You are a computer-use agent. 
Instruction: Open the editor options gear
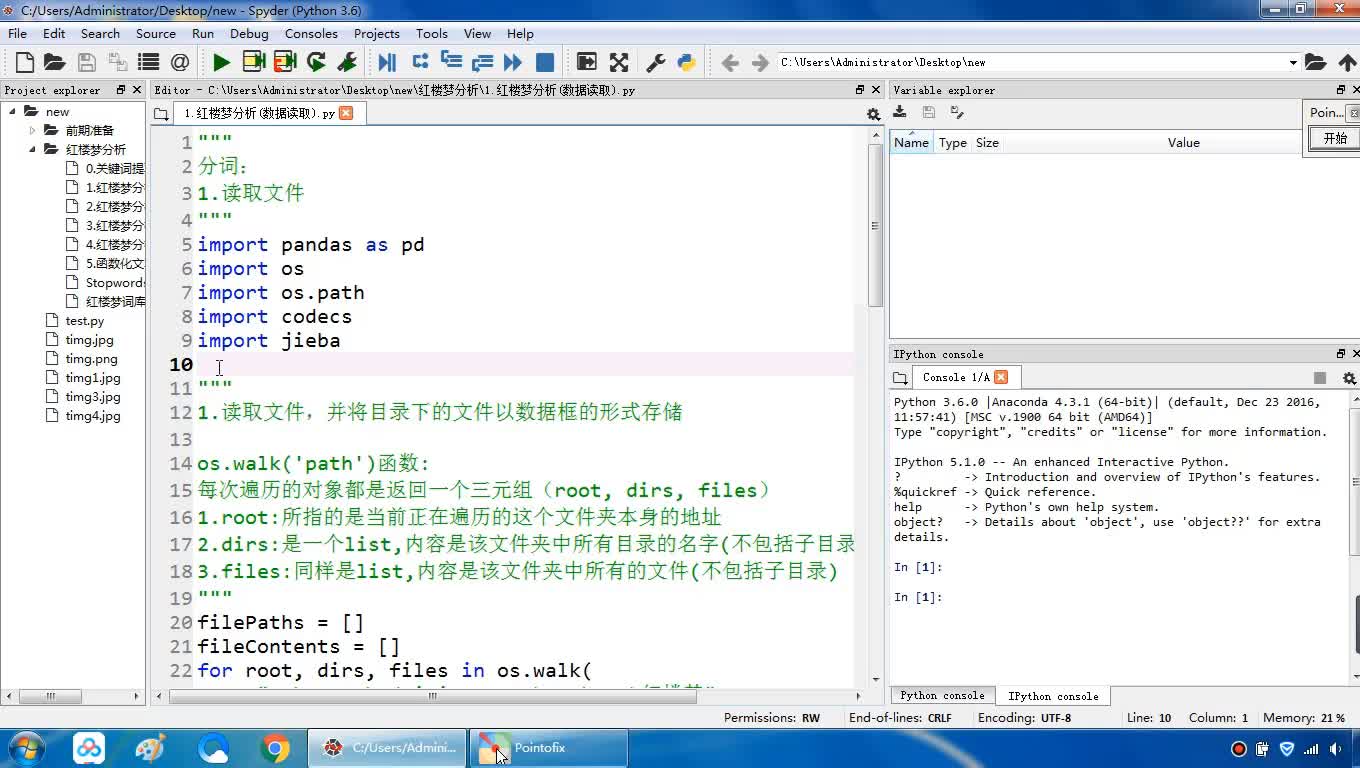873,114
